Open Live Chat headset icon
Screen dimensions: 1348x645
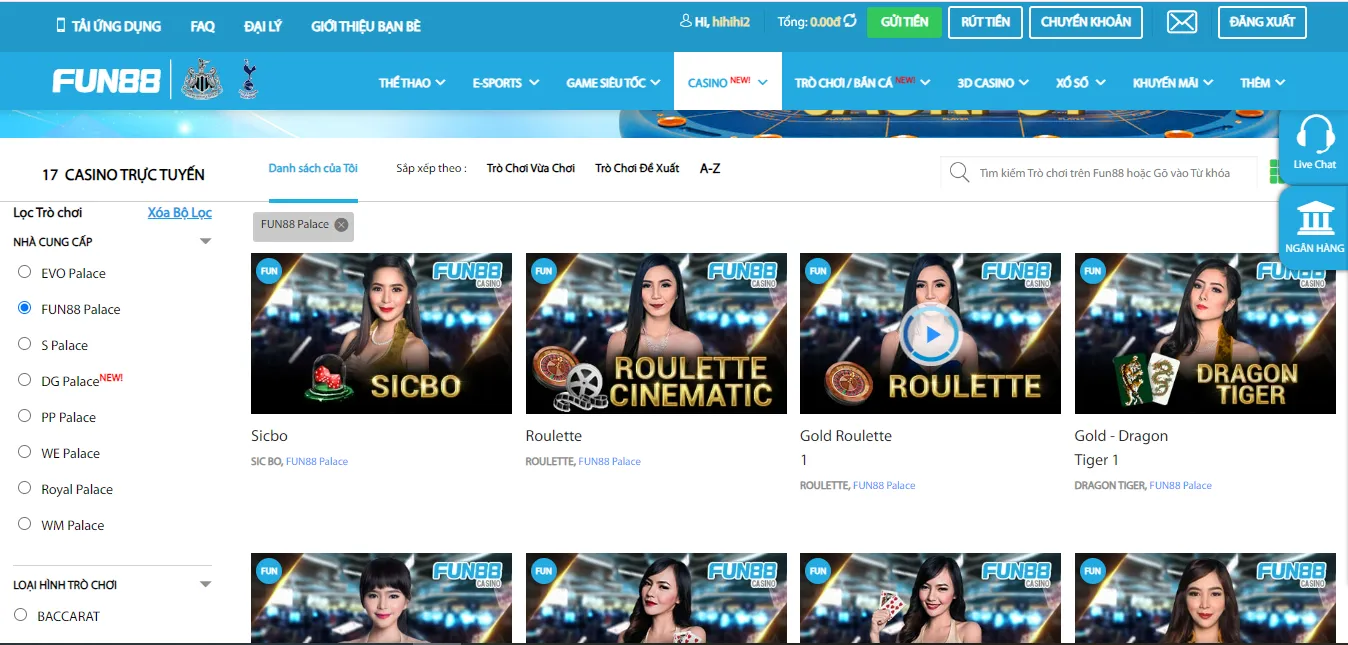[1314, 135]
